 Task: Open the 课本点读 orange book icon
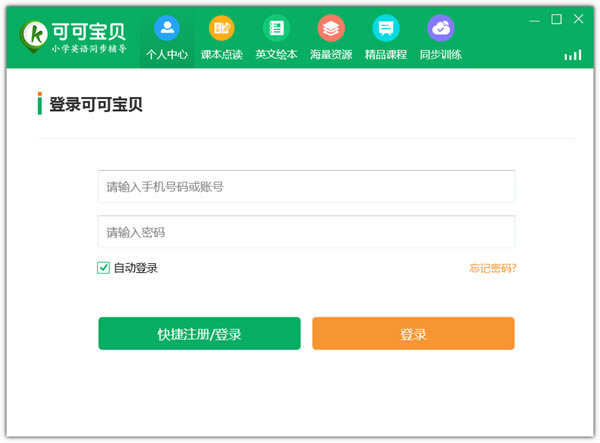[x=222, y=28]
